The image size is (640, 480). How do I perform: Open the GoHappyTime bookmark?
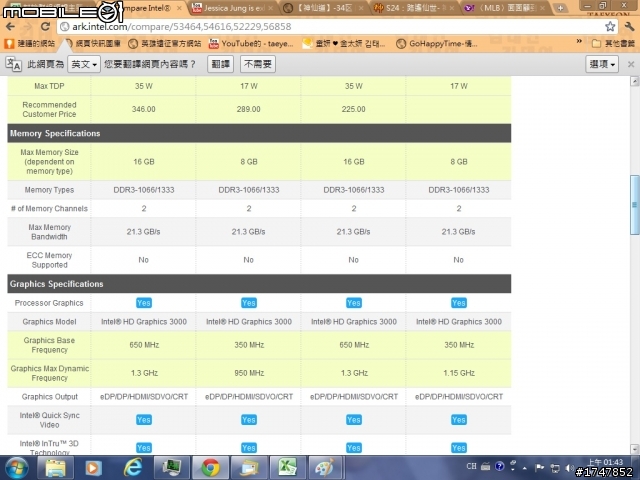tap(437, 43)
